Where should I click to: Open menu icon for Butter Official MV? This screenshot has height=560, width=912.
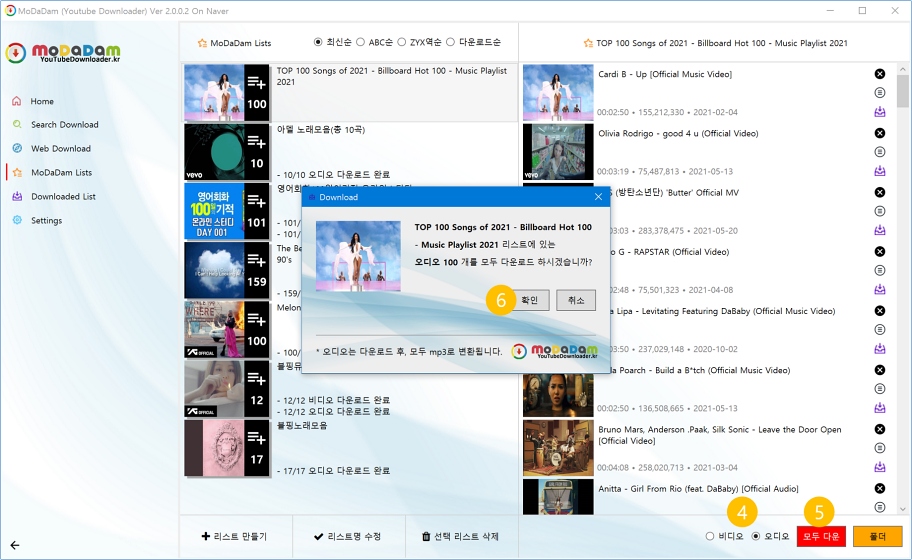pos(880,211)
